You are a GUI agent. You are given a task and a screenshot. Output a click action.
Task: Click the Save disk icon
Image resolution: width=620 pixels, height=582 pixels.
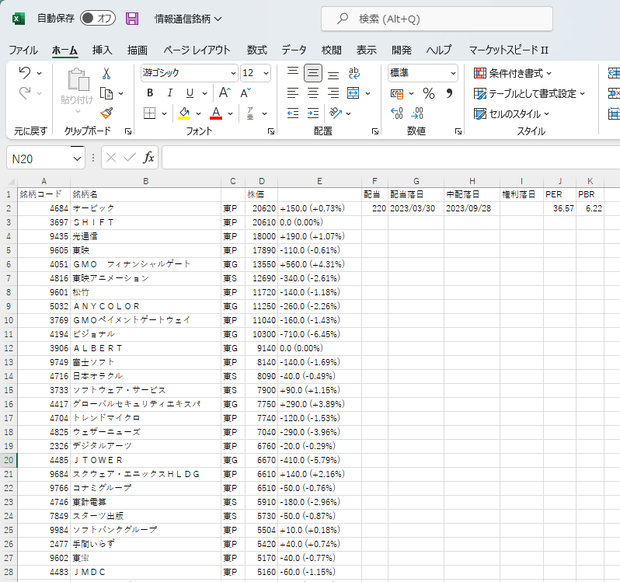tap(132, 19)
